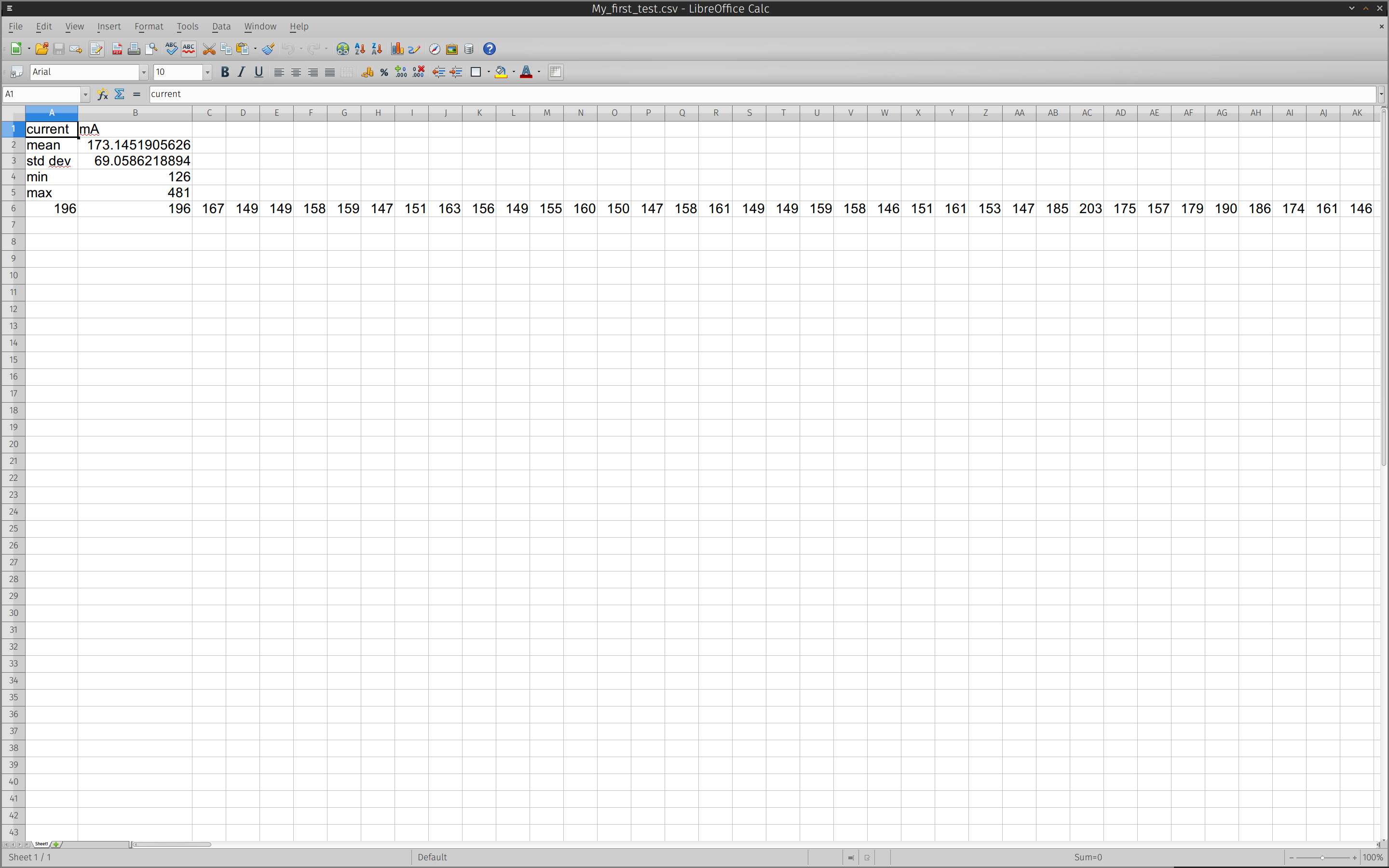
Task: Expand the Name Box dropdown
Action: click(85, 94)
